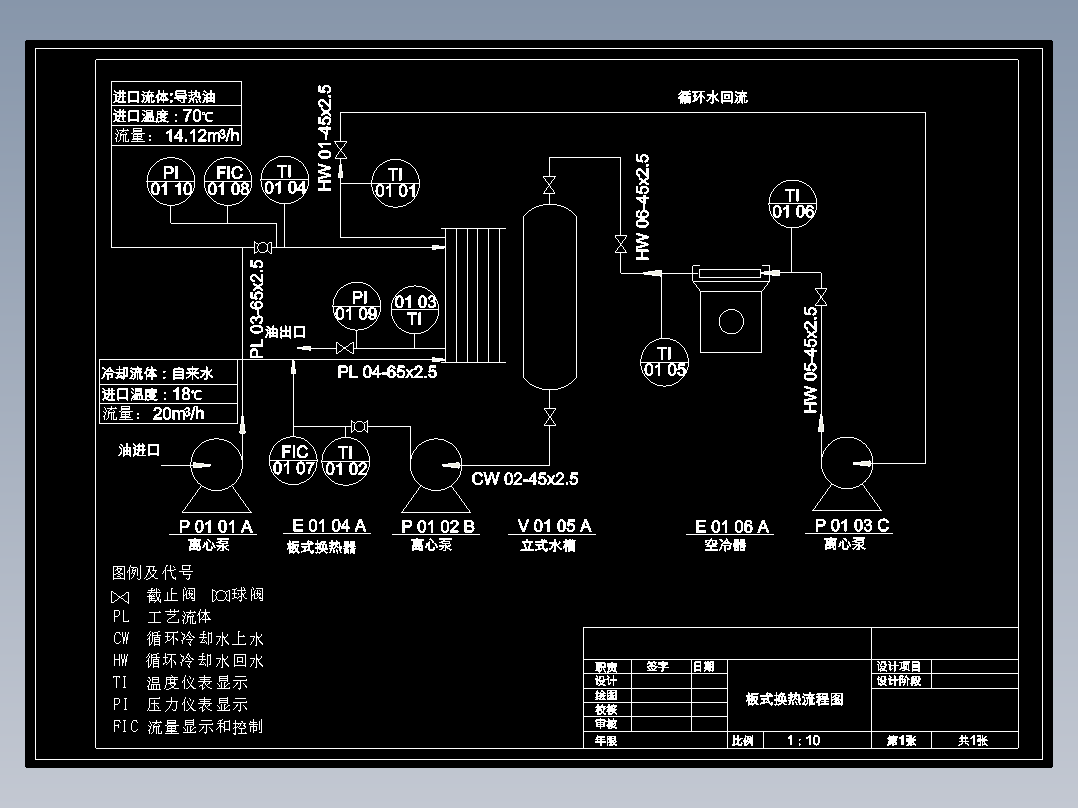Screen dimensions: 1078x808
Task: Click the FIC 01 08 flow controller symbol
Action: (x=227, y=182)
